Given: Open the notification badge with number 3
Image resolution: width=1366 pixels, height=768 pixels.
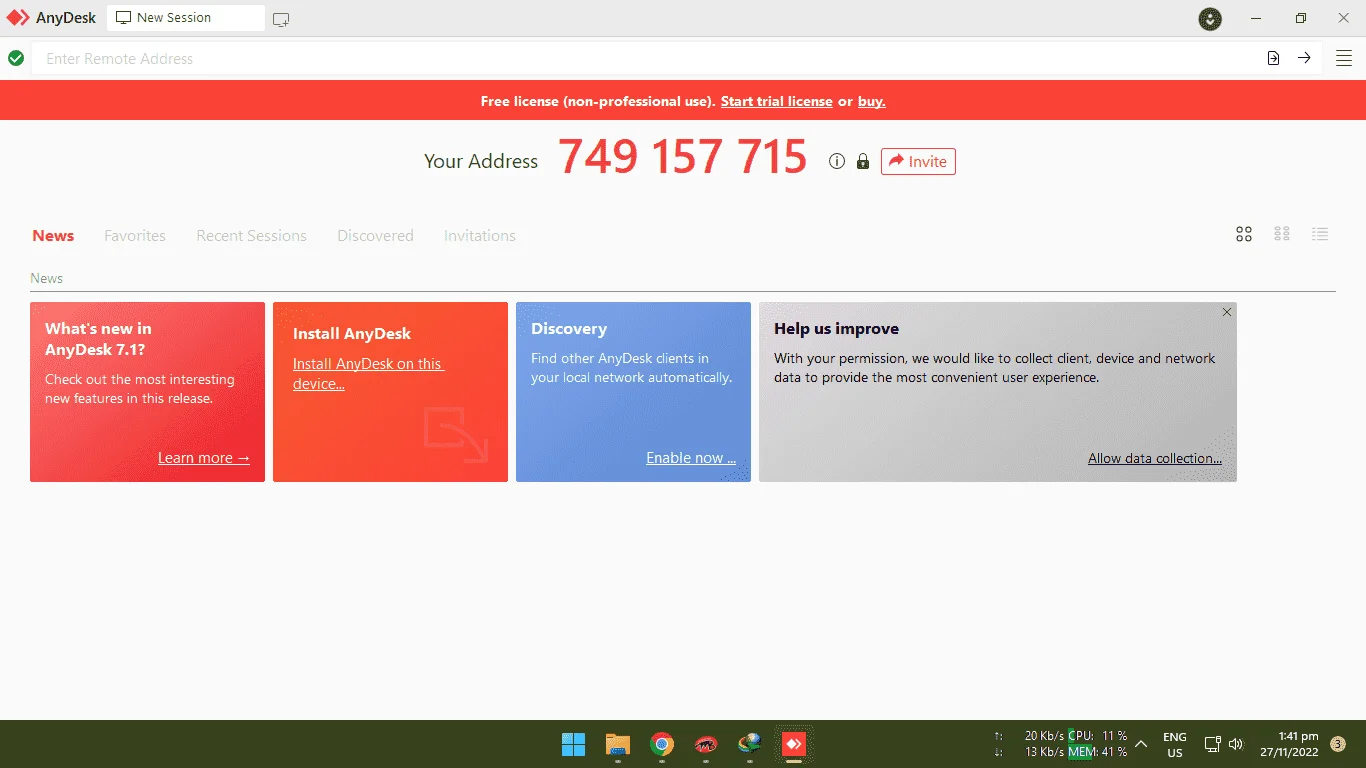Looking at the screenshot, I should [1338, 744].
